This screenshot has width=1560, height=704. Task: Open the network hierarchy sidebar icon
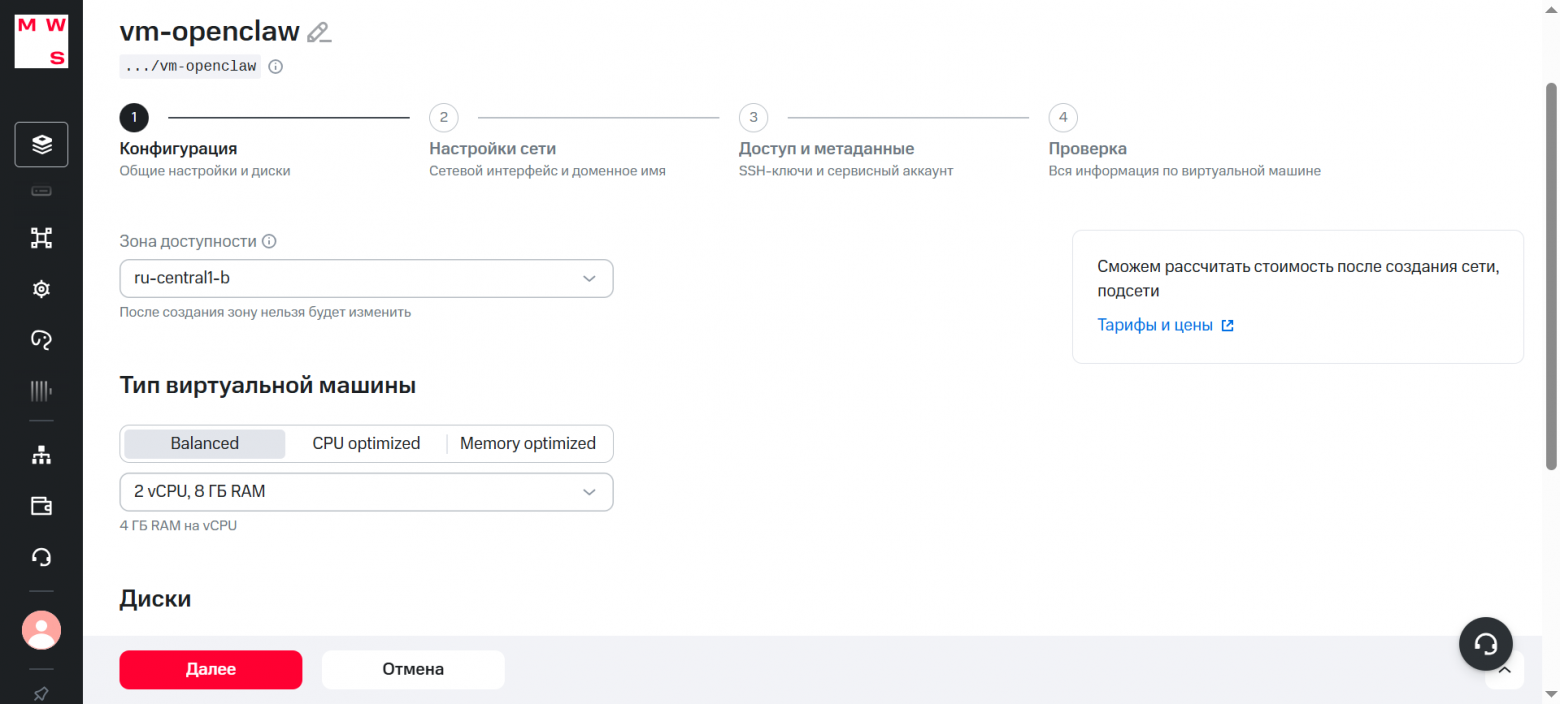[x=40, y=454]
